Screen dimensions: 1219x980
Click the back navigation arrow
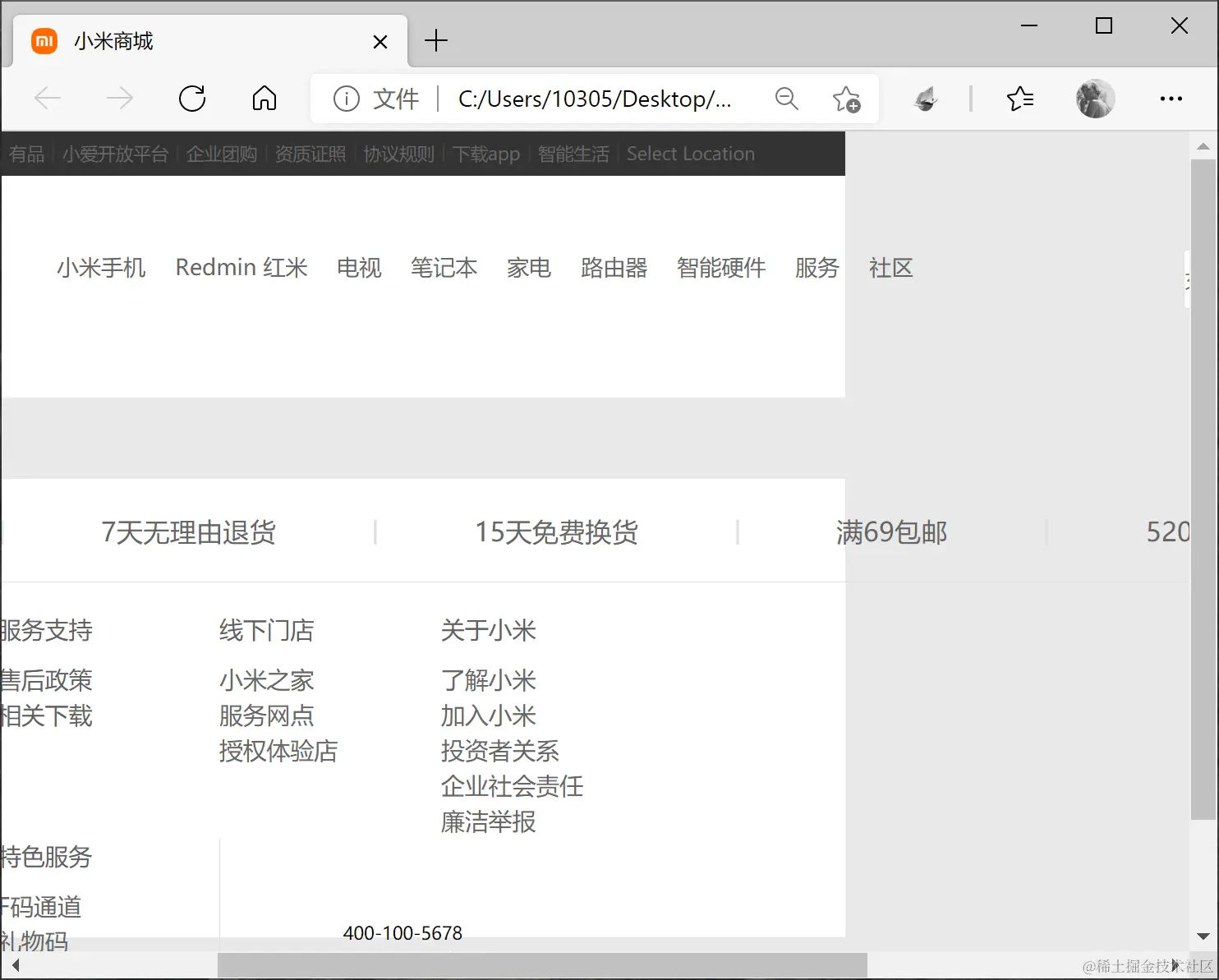48,99
